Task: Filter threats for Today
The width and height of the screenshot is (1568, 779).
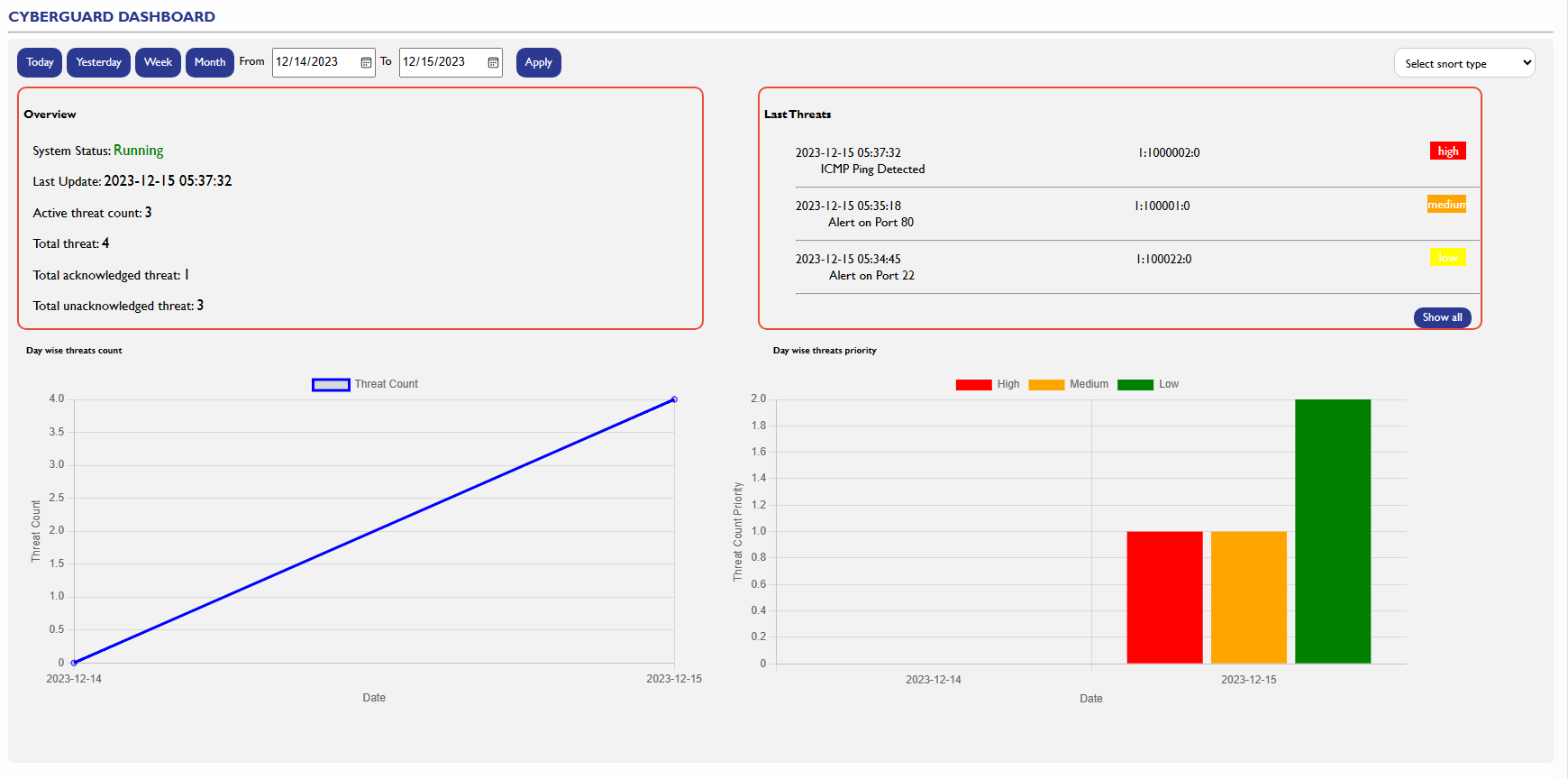Action: [x=40, y=62]
